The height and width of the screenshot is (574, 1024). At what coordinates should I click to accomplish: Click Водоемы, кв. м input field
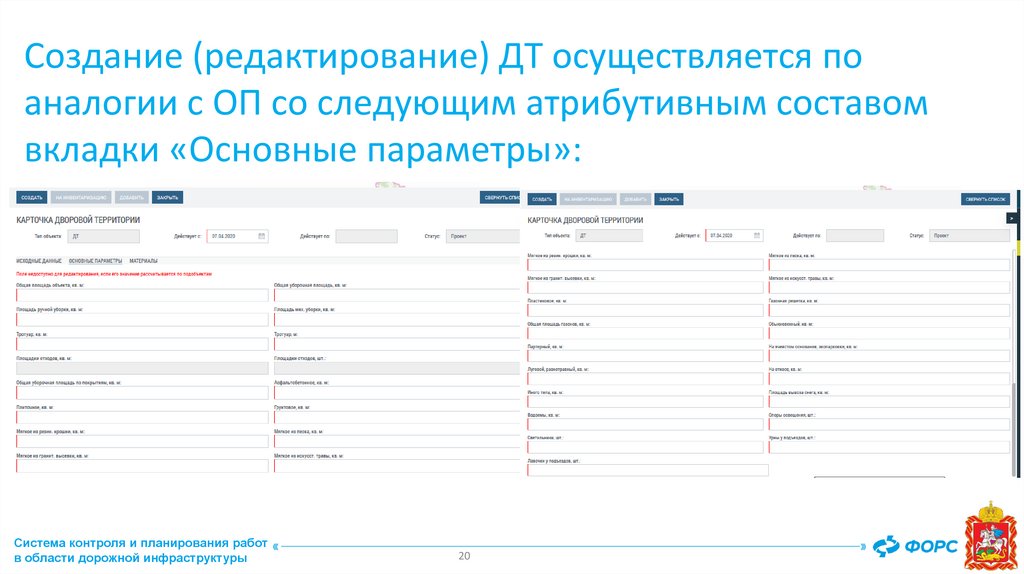(645, 424)
